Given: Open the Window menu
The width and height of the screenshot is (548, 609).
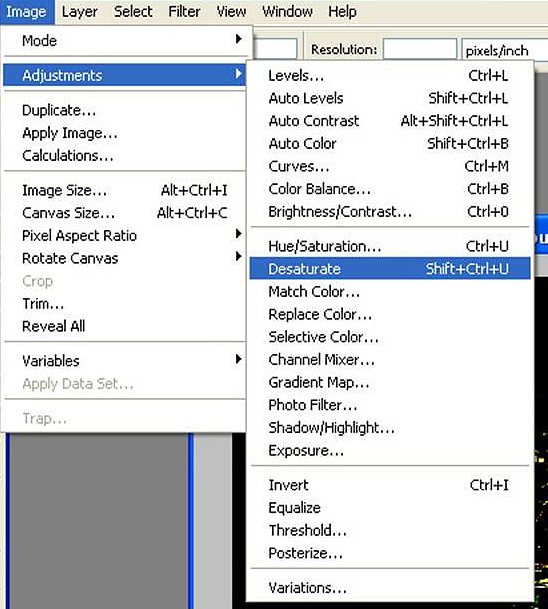Looking at the screenshot, I should coord(287,12).
